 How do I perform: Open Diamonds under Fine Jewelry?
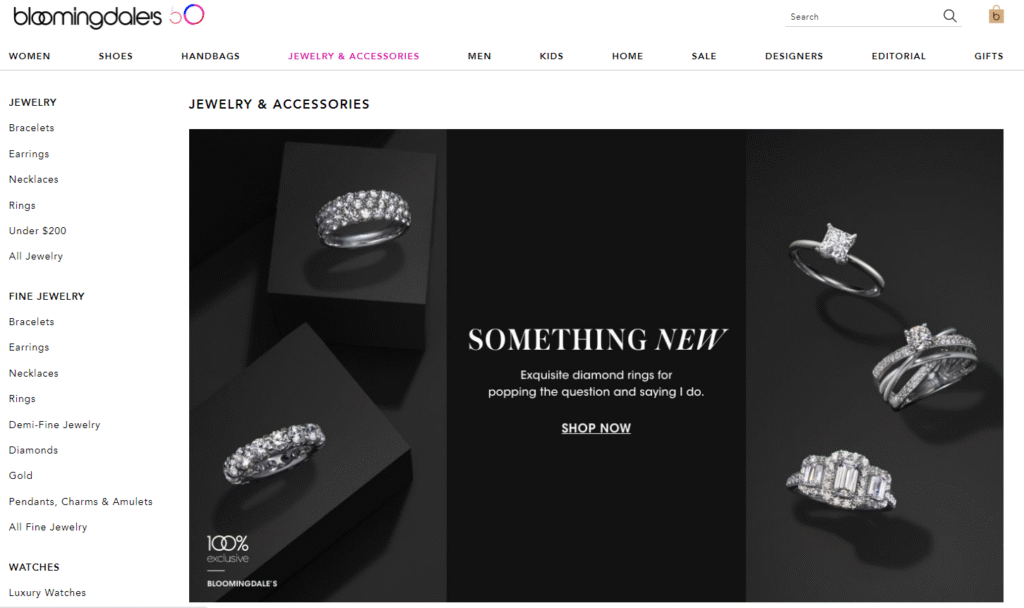[x=33, y=450]
